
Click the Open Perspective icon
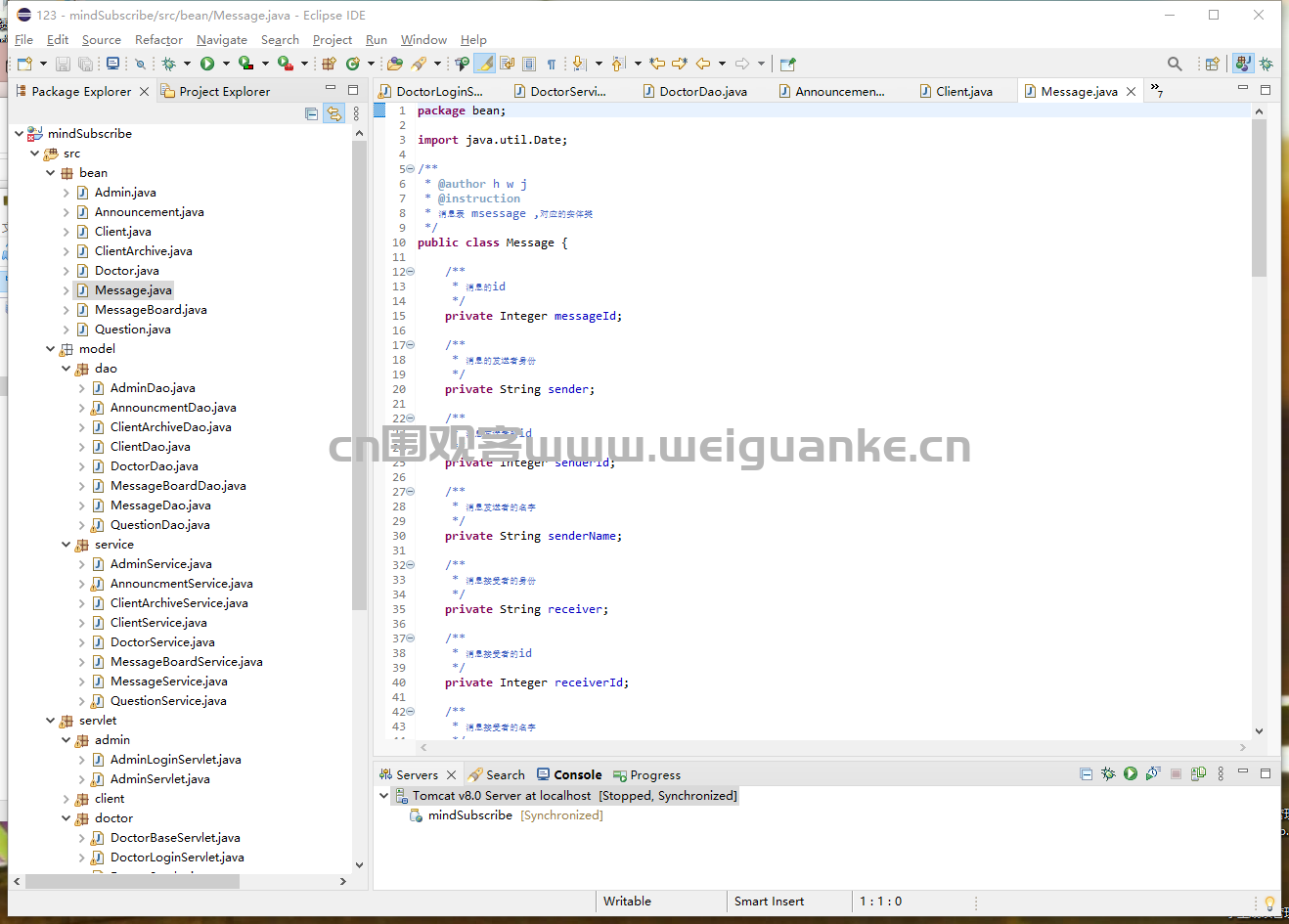coord(1212,64)
